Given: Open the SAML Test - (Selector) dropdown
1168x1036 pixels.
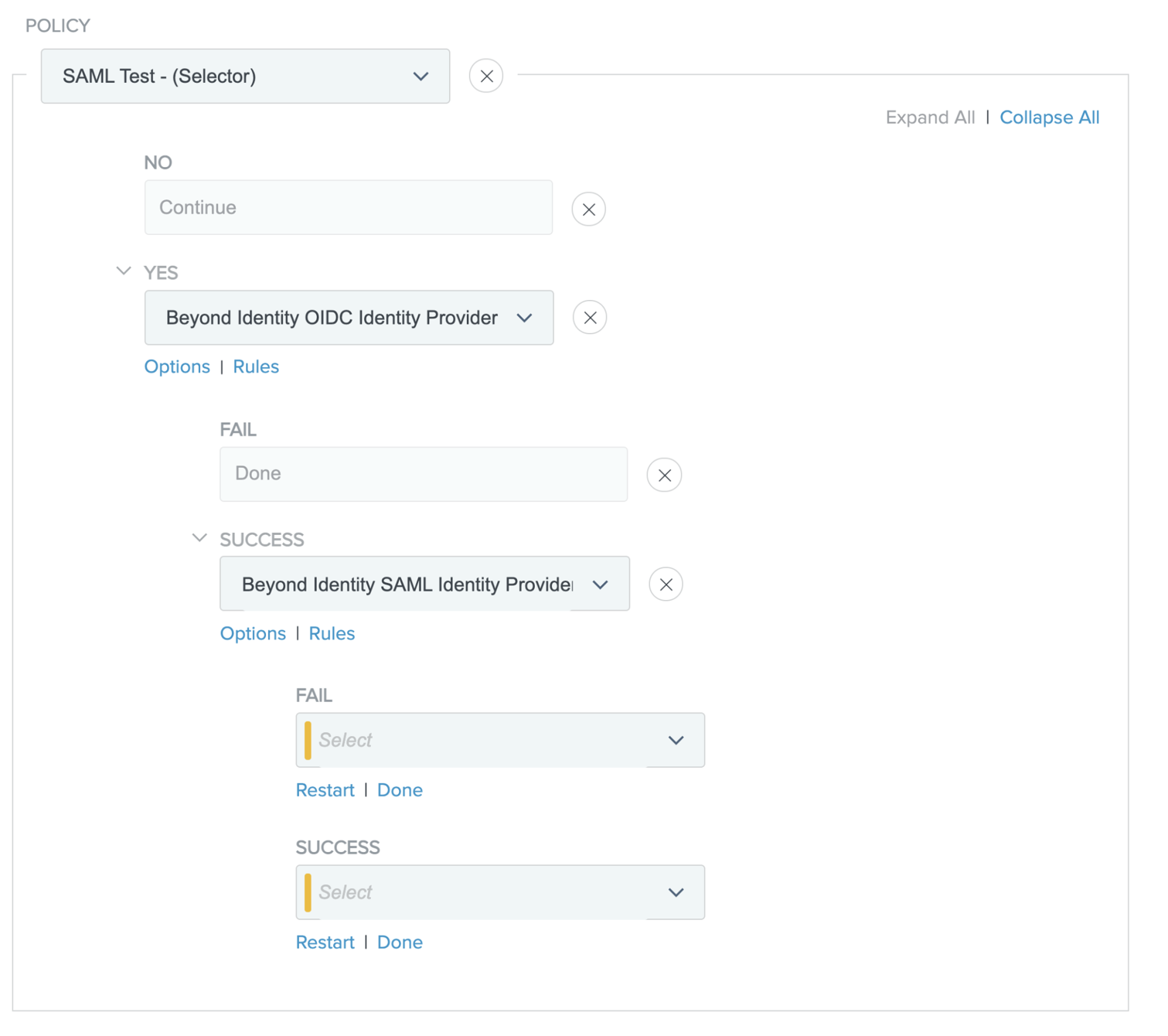Looking at the screenshot, I should [x=245, y=76].
